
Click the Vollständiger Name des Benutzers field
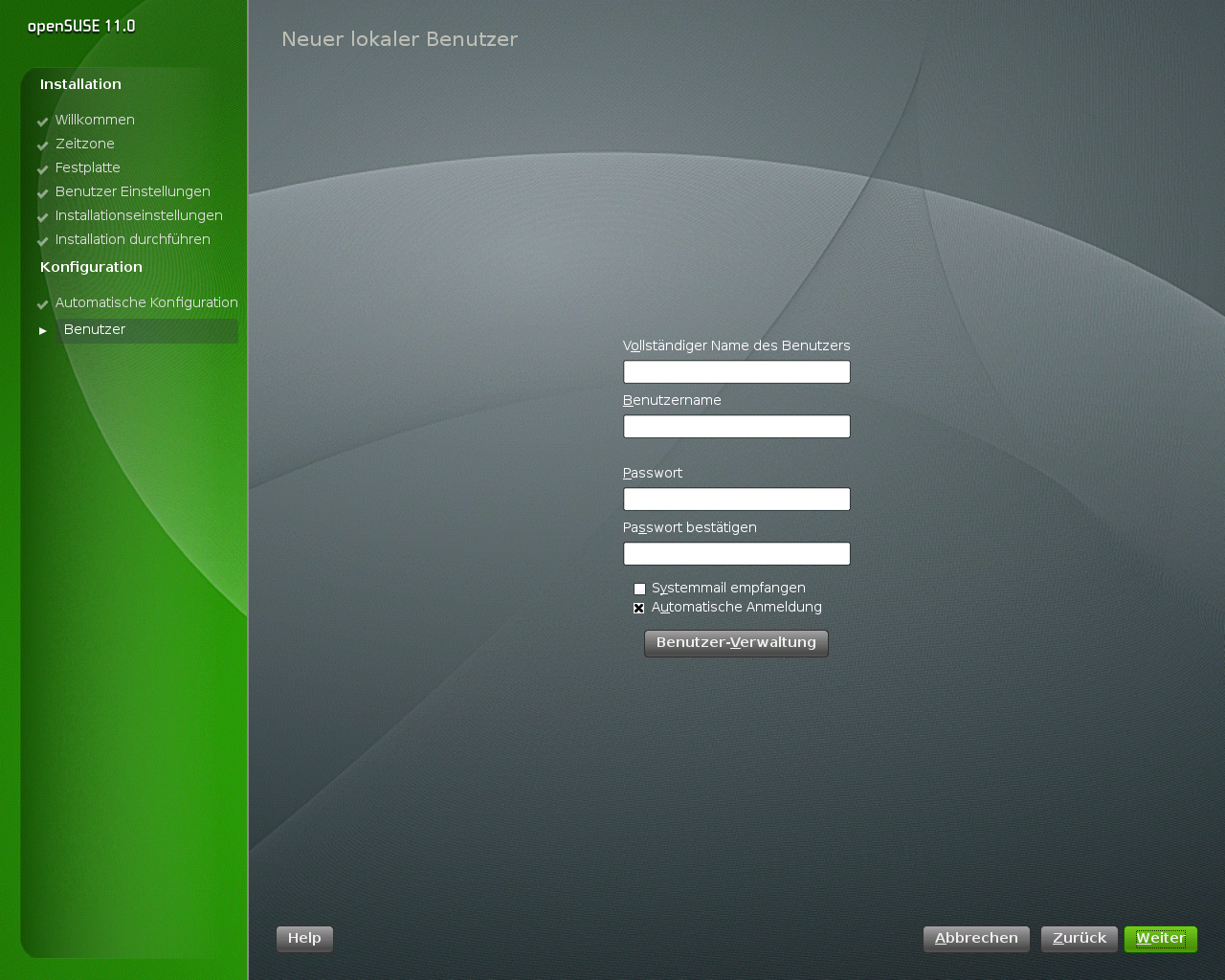737,371
